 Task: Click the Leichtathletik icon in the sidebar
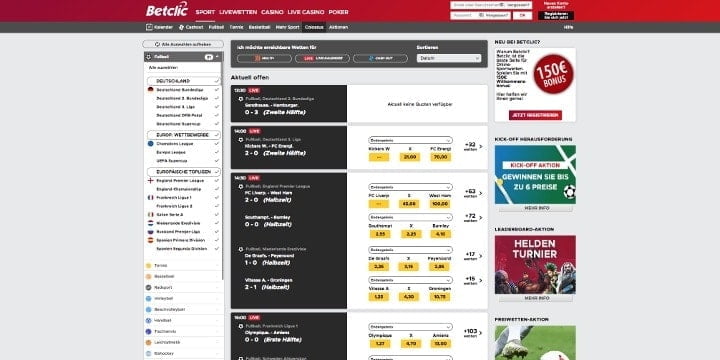(148, 343)
